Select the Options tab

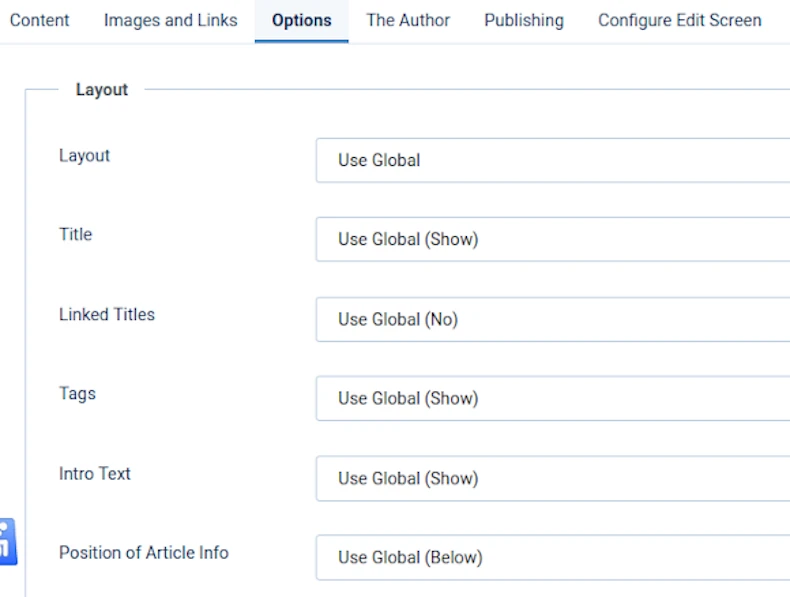click(301, 20)
